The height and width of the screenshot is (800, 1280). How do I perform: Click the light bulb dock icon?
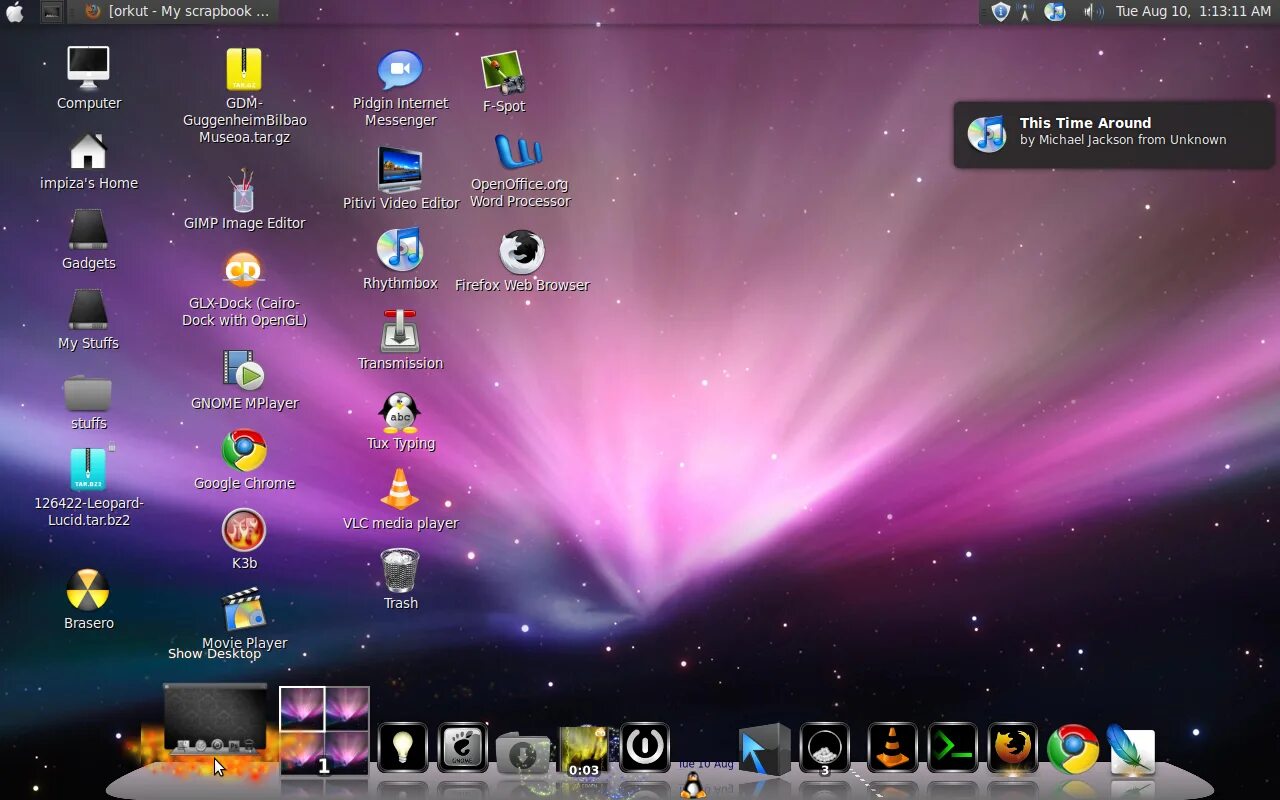(x=403, y=747)
